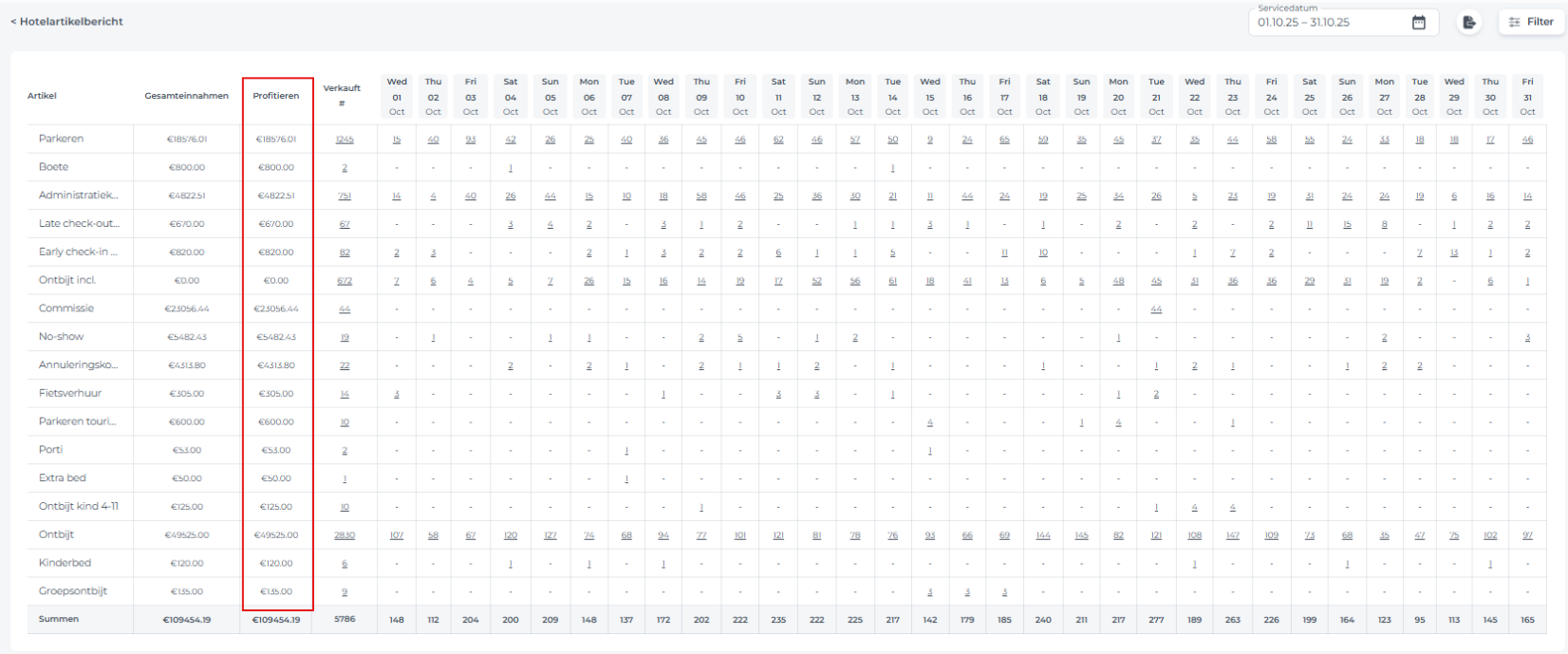Click the Parkeren article name
1568x654 pixels.
(61, 139)
